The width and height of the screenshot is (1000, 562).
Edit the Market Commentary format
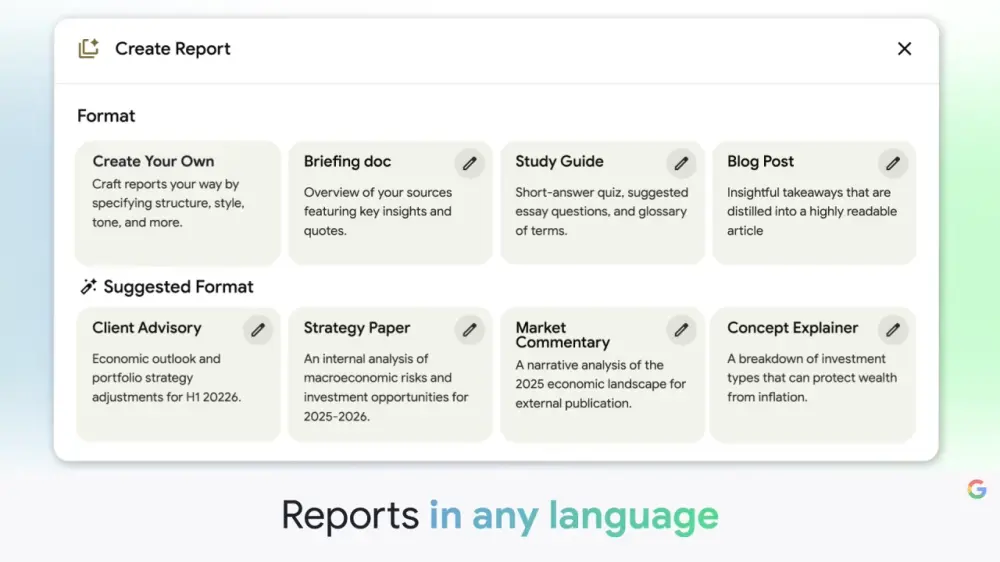point(681,329)
